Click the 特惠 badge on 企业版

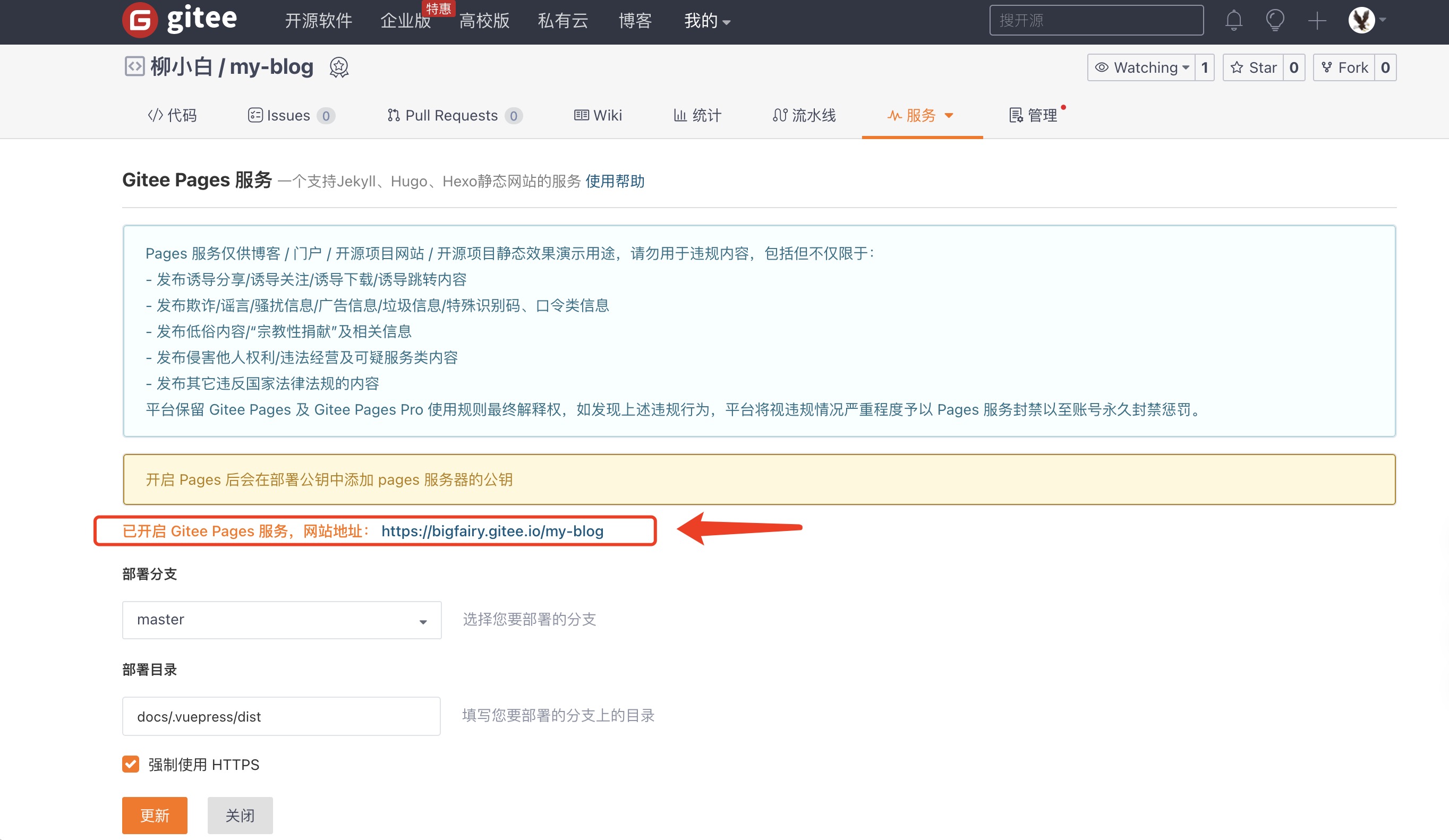438,8
